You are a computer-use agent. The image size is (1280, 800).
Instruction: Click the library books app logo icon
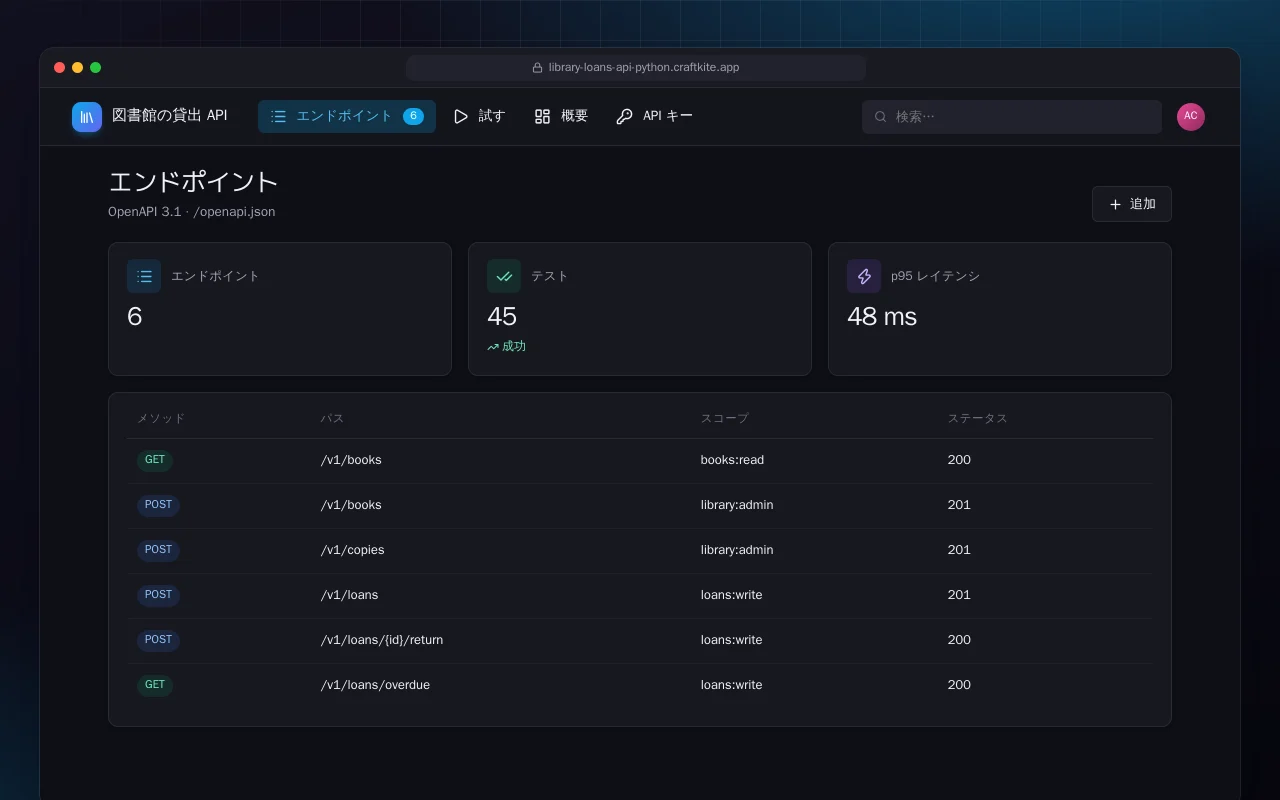tap(87, 117)
